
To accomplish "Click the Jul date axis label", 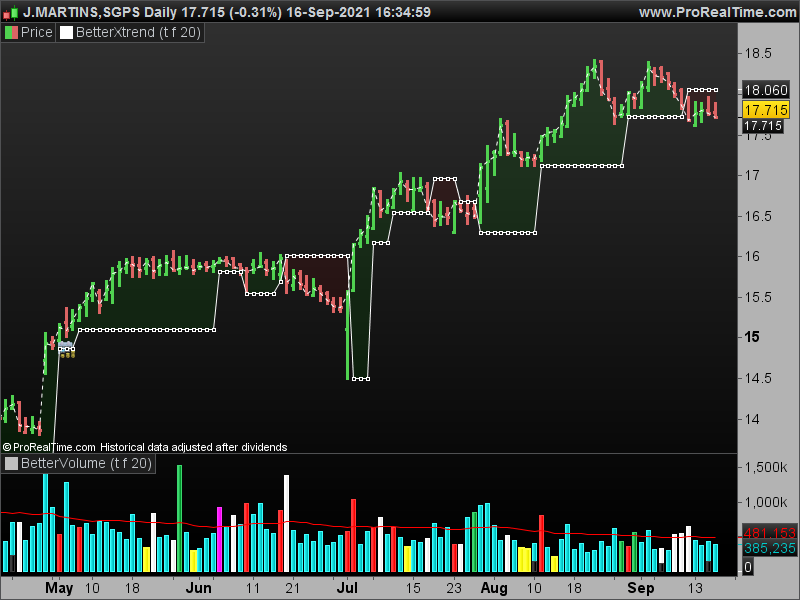I will coord(347,588).
